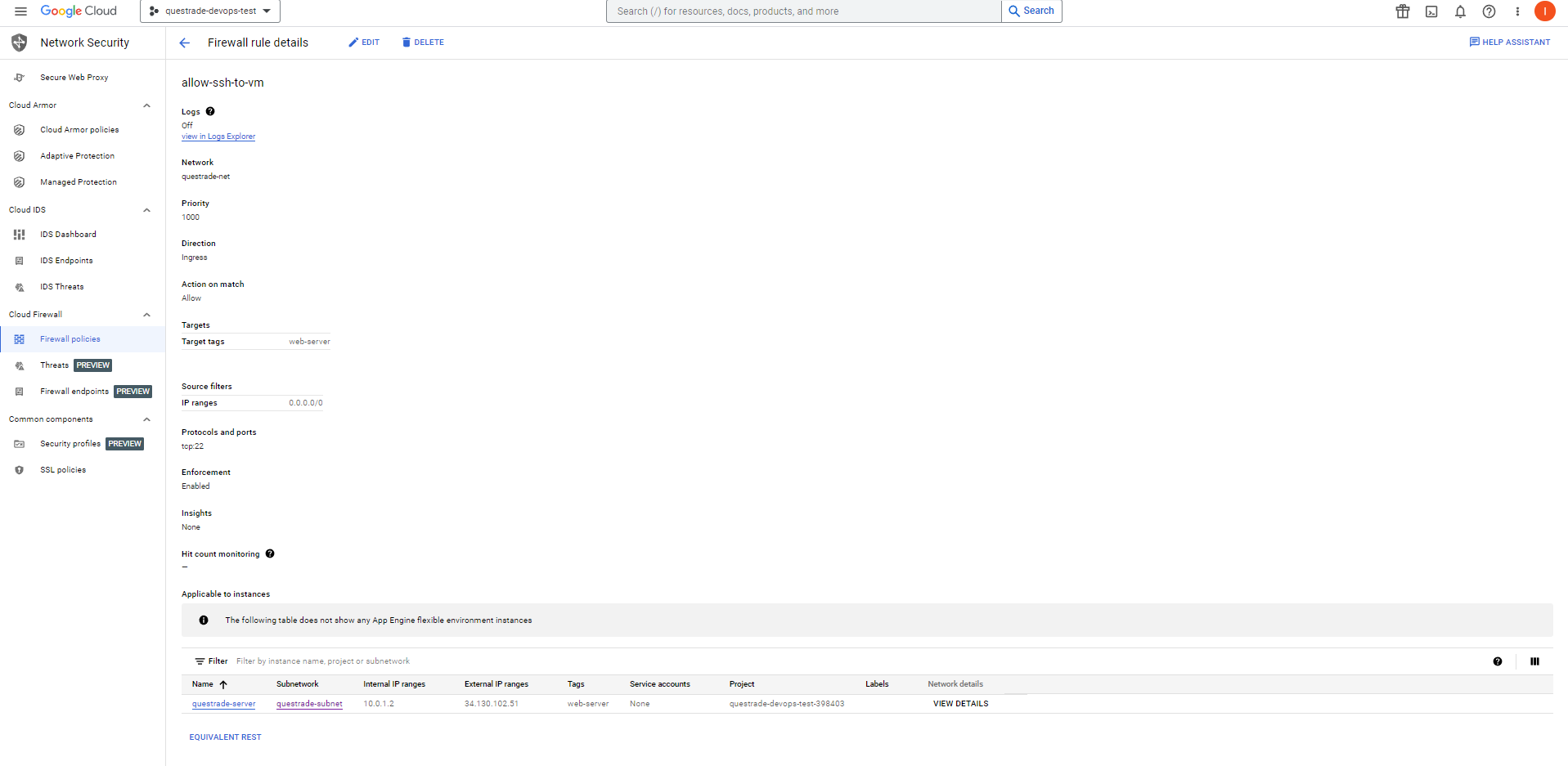This screenshot has width=1568, height=766.
Task: Click the questrade-server instance link
Action: (223, 703)
